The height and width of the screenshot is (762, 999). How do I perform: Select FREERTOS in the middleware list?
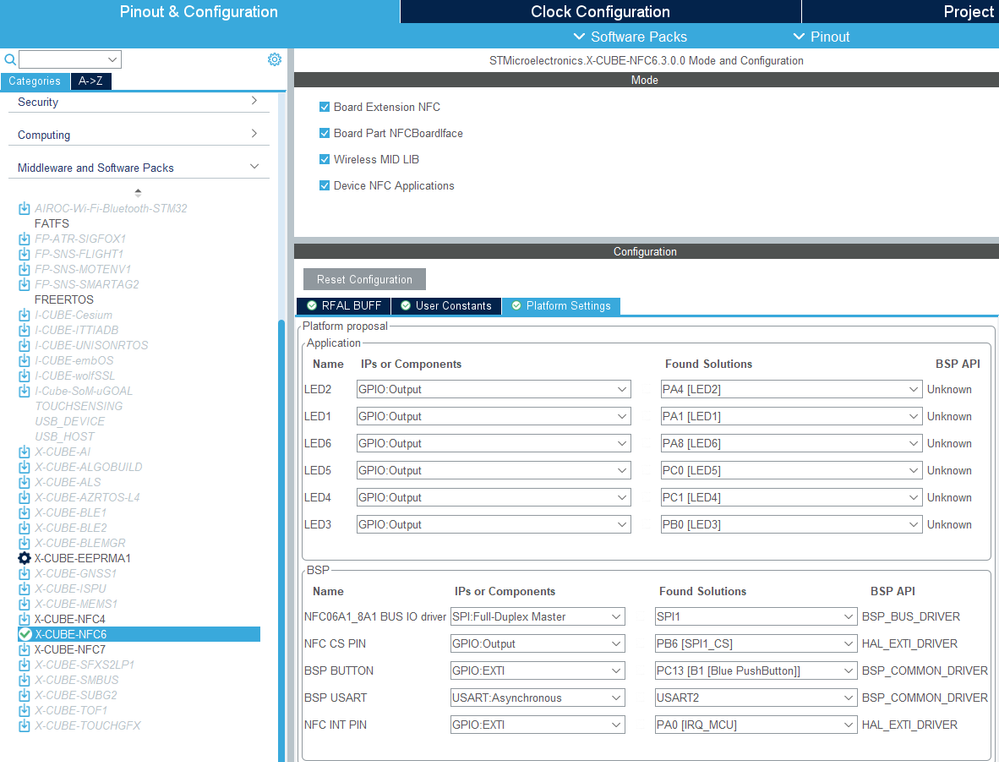[64, 299]
